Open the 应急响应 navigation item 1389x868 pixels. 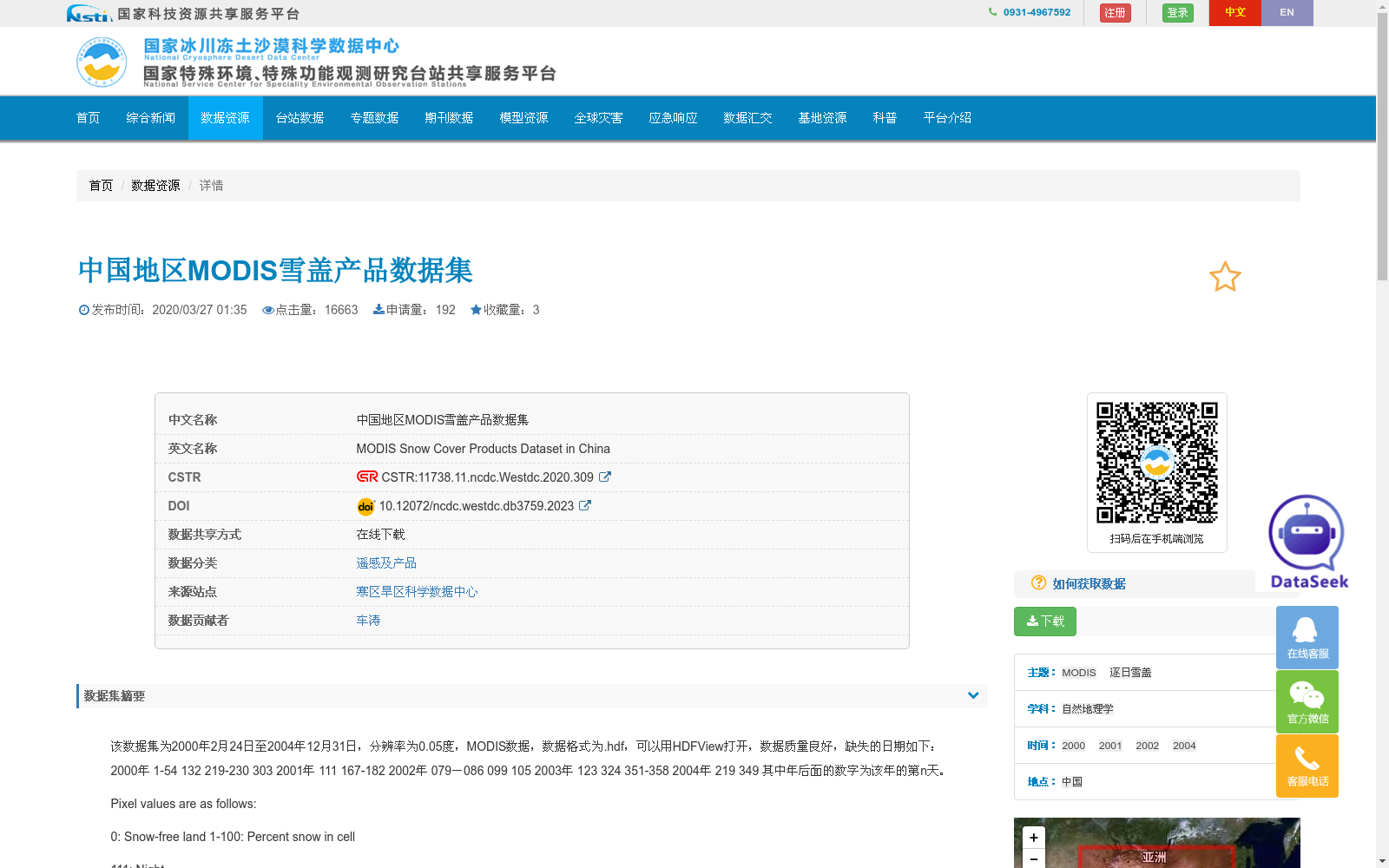tap(673, 118)
